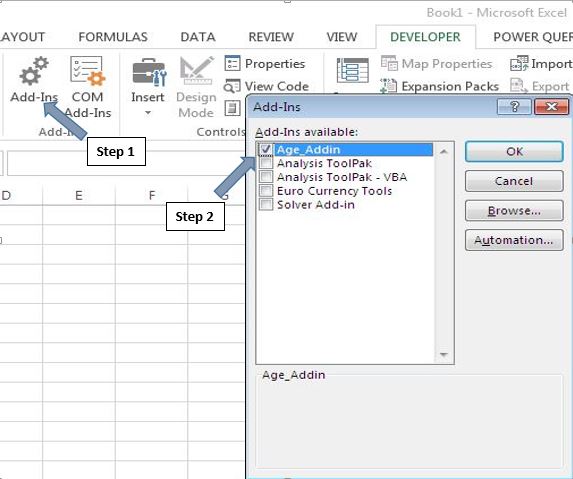Click Cancel in Add-Ins dialog
The image size is (573, 479).
click(x=514, y=181)
